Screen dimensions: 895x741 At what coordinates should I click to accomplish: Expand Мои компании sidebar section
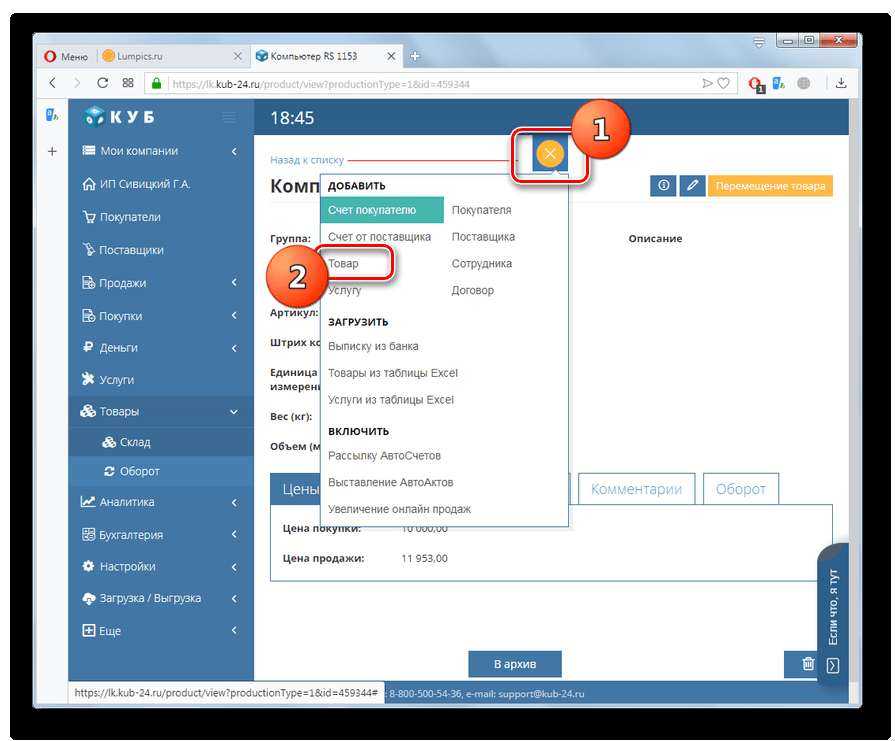234,151
